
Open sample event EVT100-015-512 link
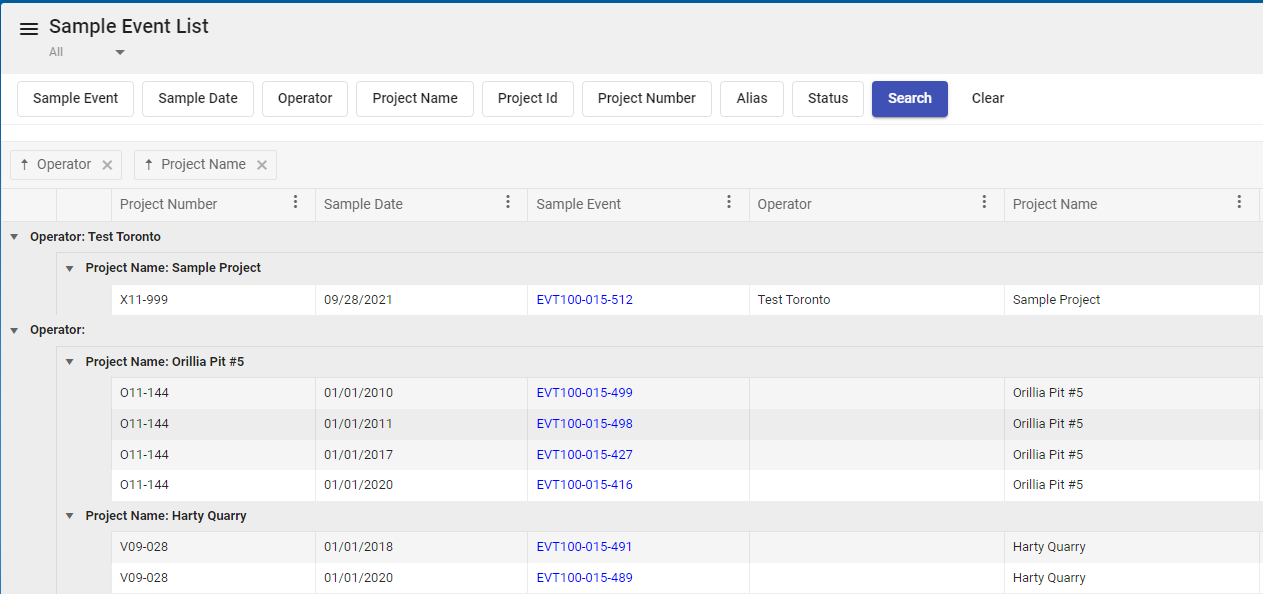584,300
